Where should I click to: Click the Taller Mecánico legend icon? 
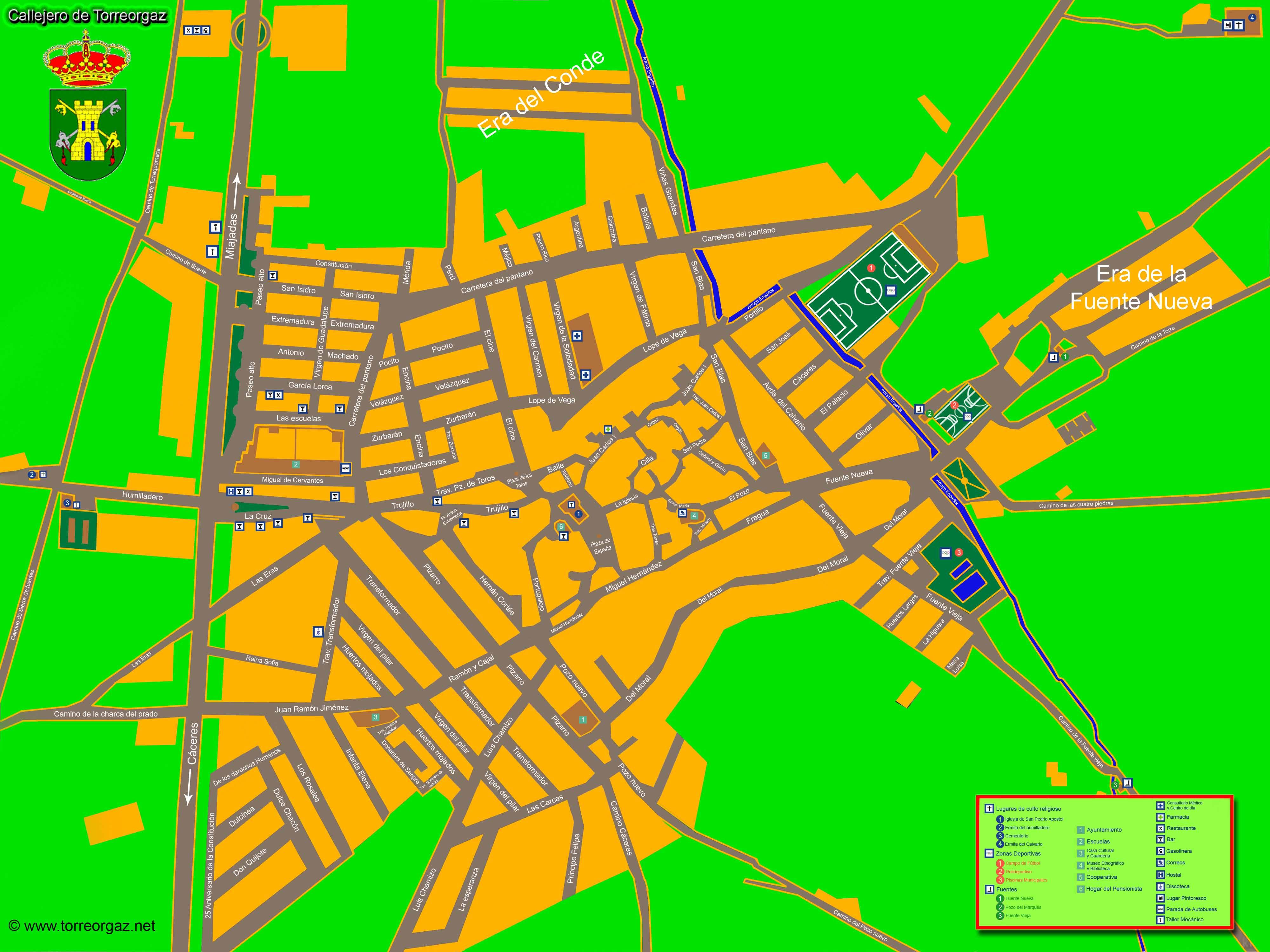point(1160,919)
